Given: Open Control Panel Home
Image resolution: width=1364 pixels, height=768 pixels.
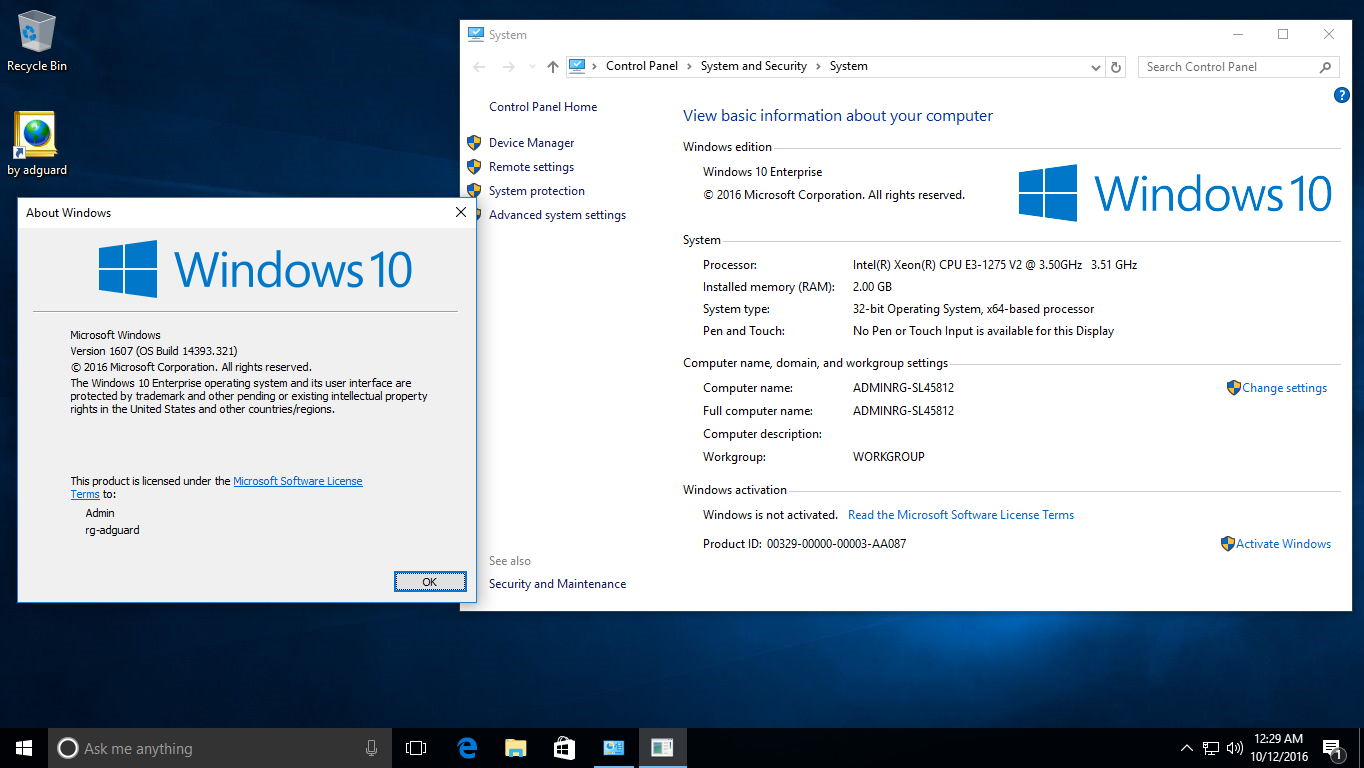Looking at the screenshot, I should 543,107.
